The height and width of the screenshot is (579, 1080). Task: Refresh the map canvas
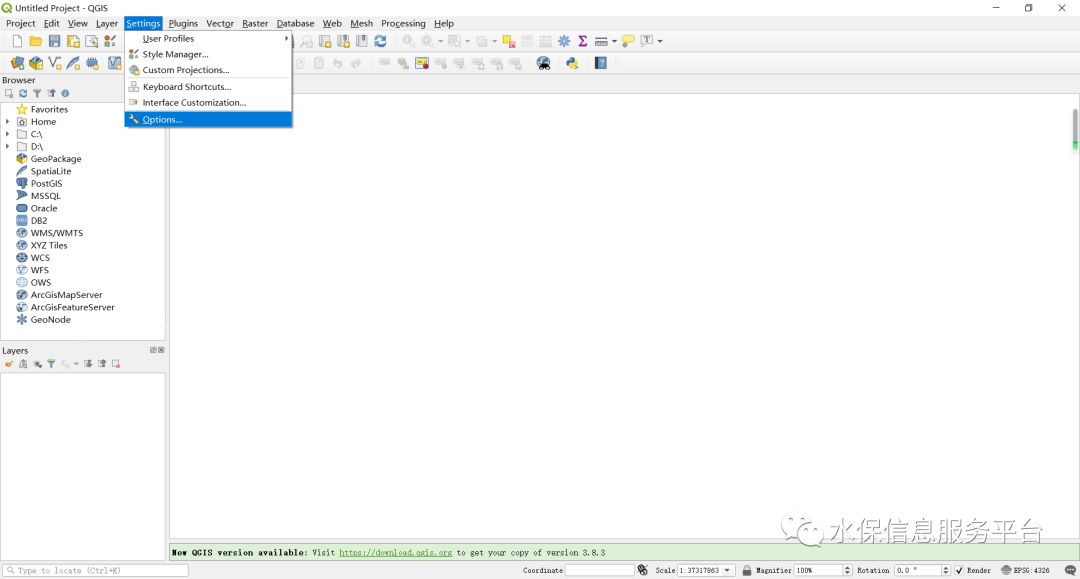pos(380,41)
